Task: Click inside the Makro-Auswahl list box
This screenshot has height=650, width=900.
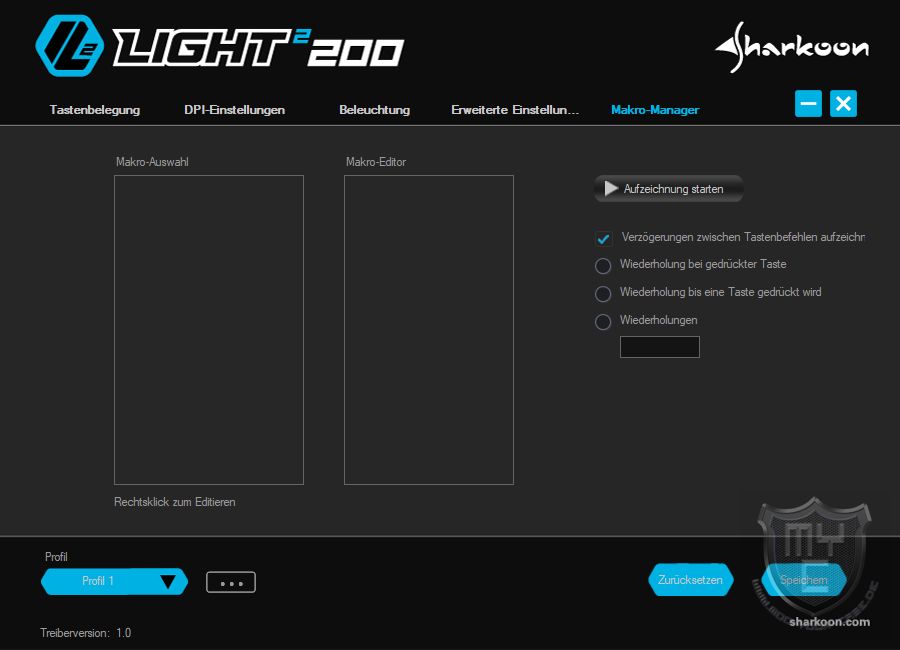Action: coord(209,330)
